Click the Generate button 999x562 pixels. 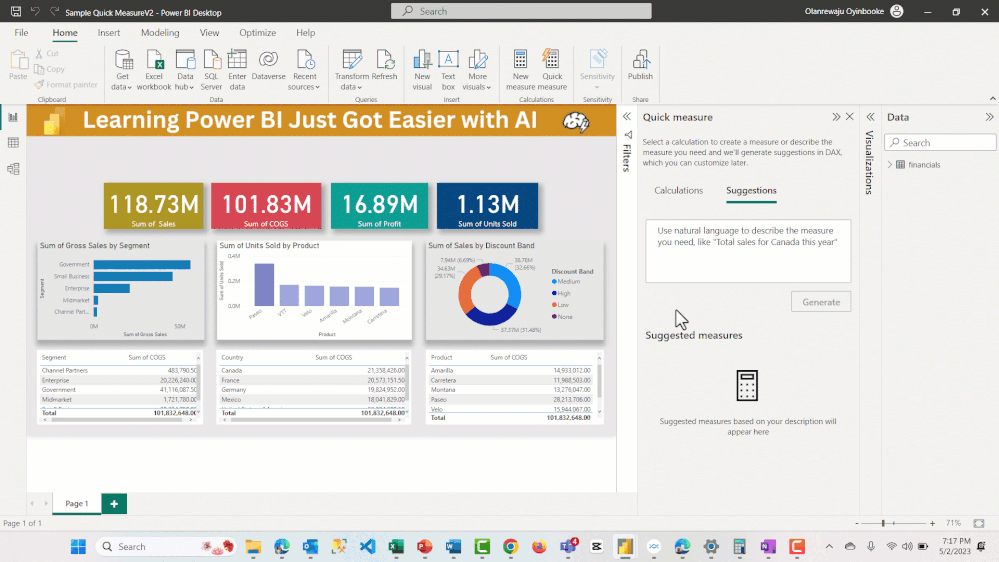821,302
